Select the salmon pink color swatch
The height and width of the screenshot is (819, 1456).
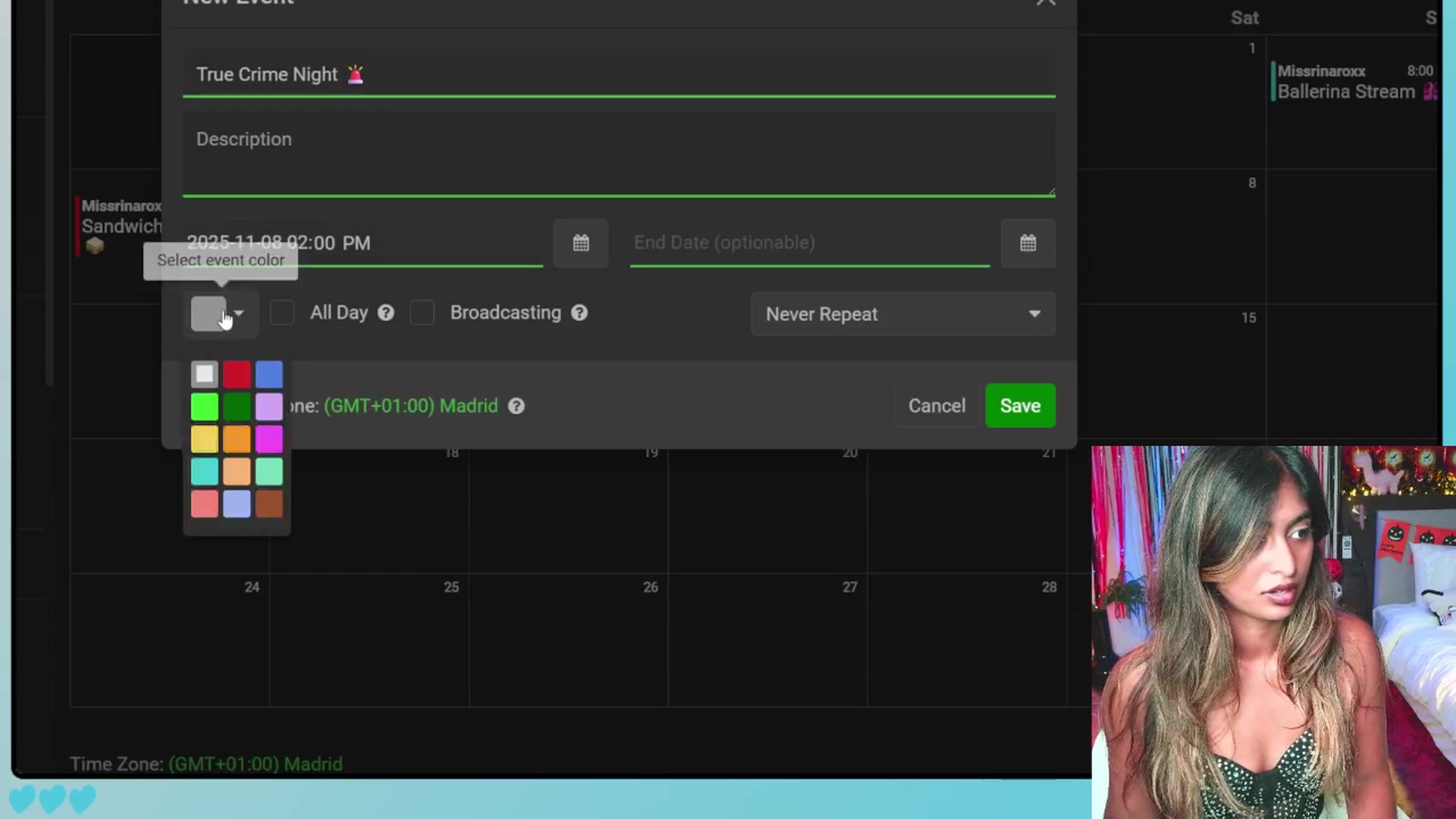pyautogui.click(x=204, y=504)
